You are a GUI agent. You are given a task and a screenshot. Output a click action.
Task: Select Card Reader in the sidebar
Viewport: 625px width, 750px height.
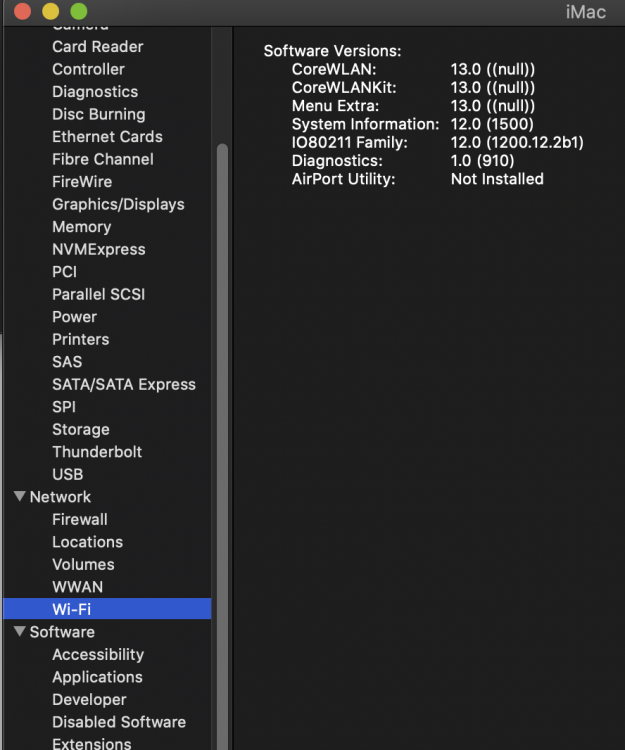(x=98, y=47)
